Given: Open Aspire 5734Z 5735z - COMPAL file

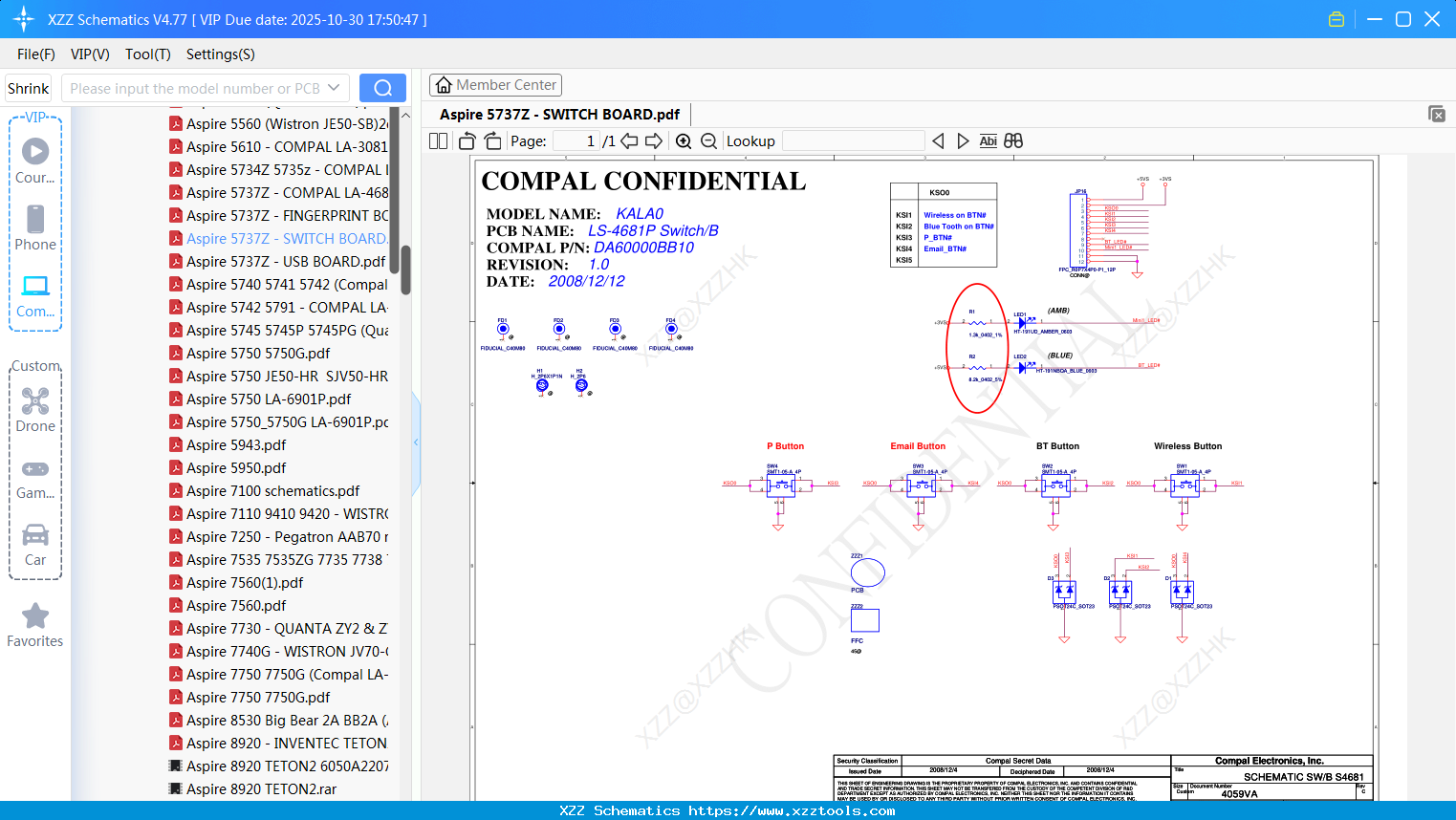Looking at the screenshot, I should click(278, 170).
